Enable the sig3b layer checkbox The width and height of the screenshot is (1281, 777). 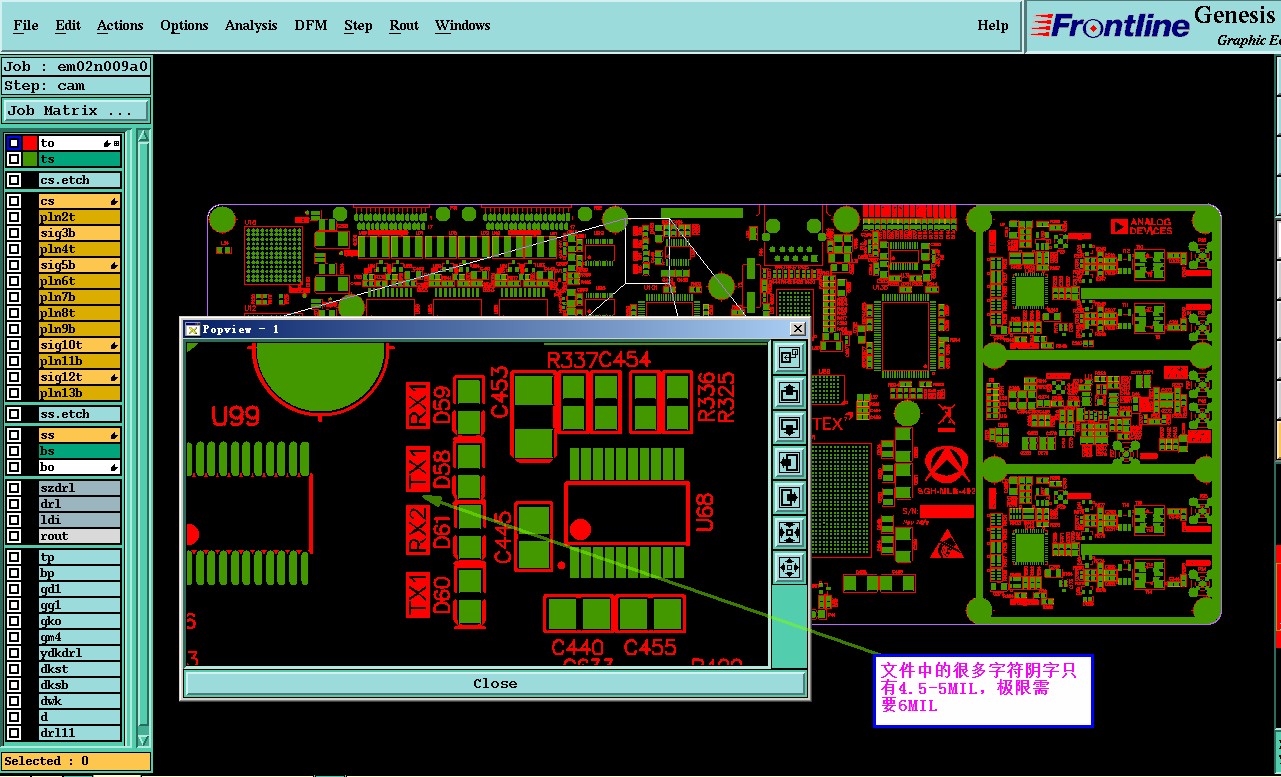point(14,233)
